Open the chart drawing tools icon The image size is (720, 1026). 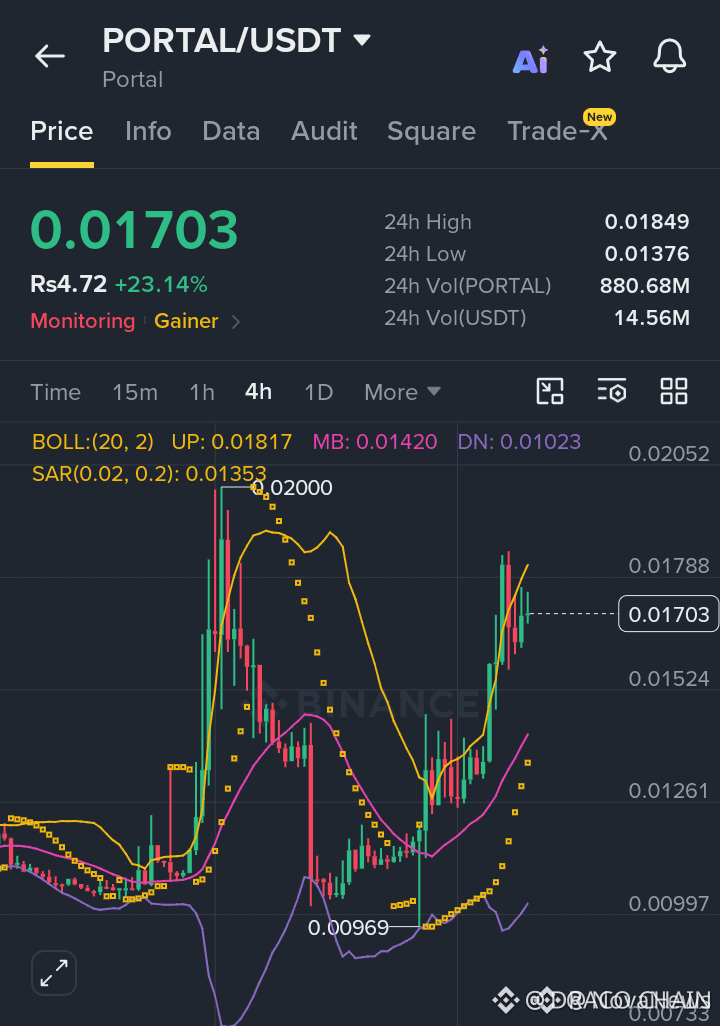(550, 391)
